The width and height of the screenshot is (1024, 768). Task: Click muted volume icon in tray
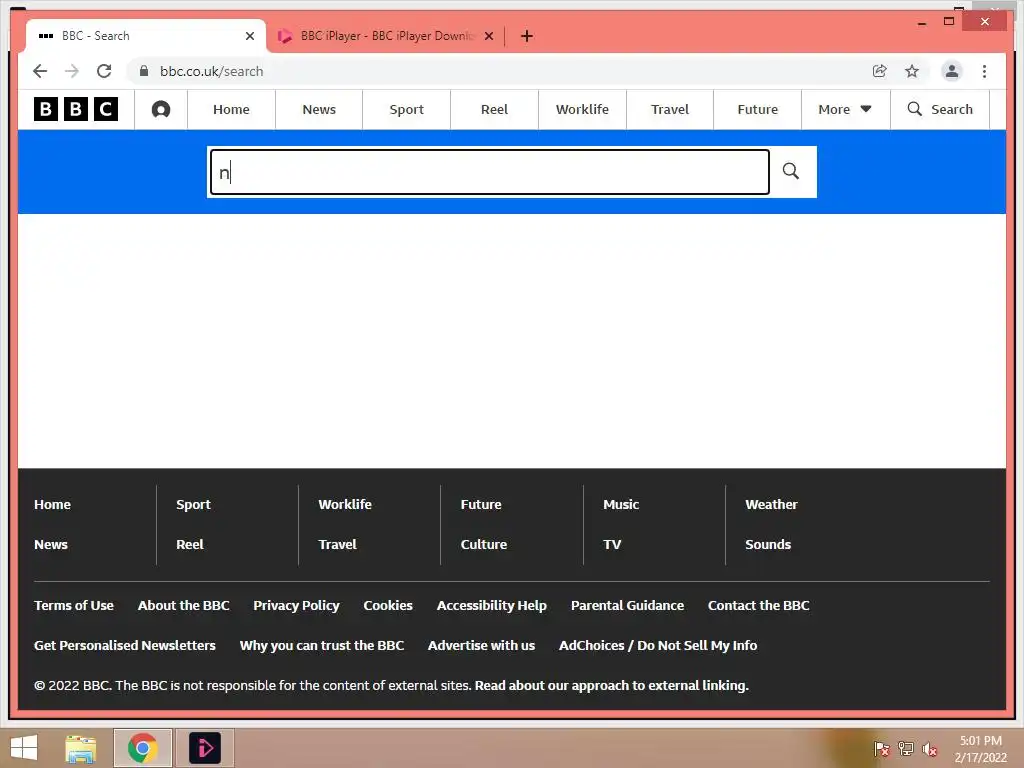click(x=930, y=749)
